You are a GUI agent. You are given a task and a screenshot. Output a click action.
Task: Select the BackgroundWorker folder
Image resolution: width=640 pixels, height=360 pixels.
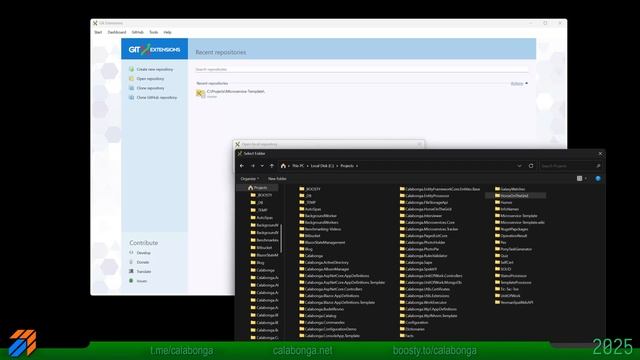click(318, 216)
